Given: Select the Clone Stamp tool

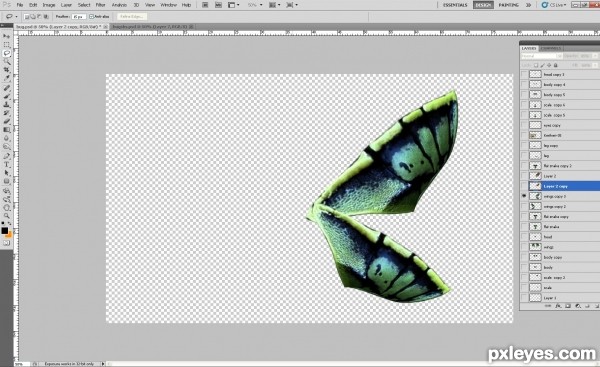Looking at the screenshot, I should tap(7, 104).
